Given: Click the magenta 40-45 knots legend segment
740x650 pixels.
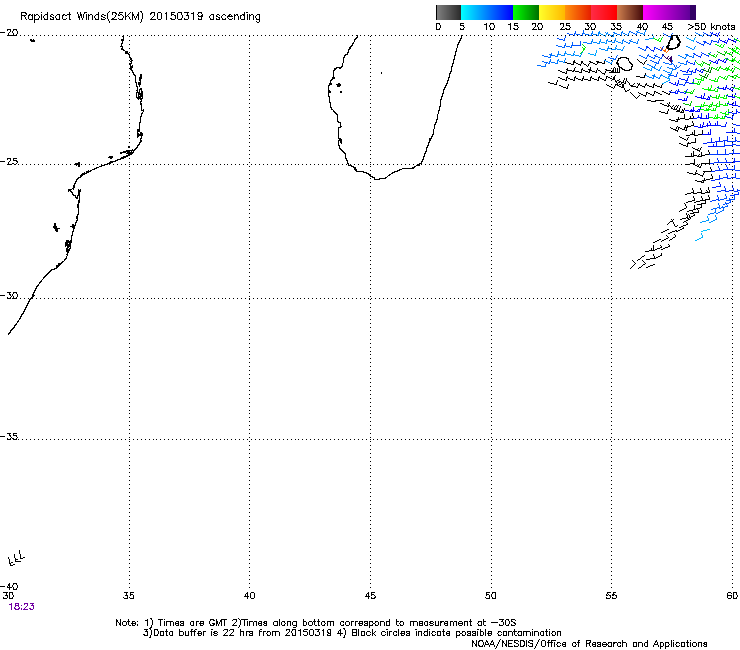Looking at the screenshot, I should click(x=656, y=12).
